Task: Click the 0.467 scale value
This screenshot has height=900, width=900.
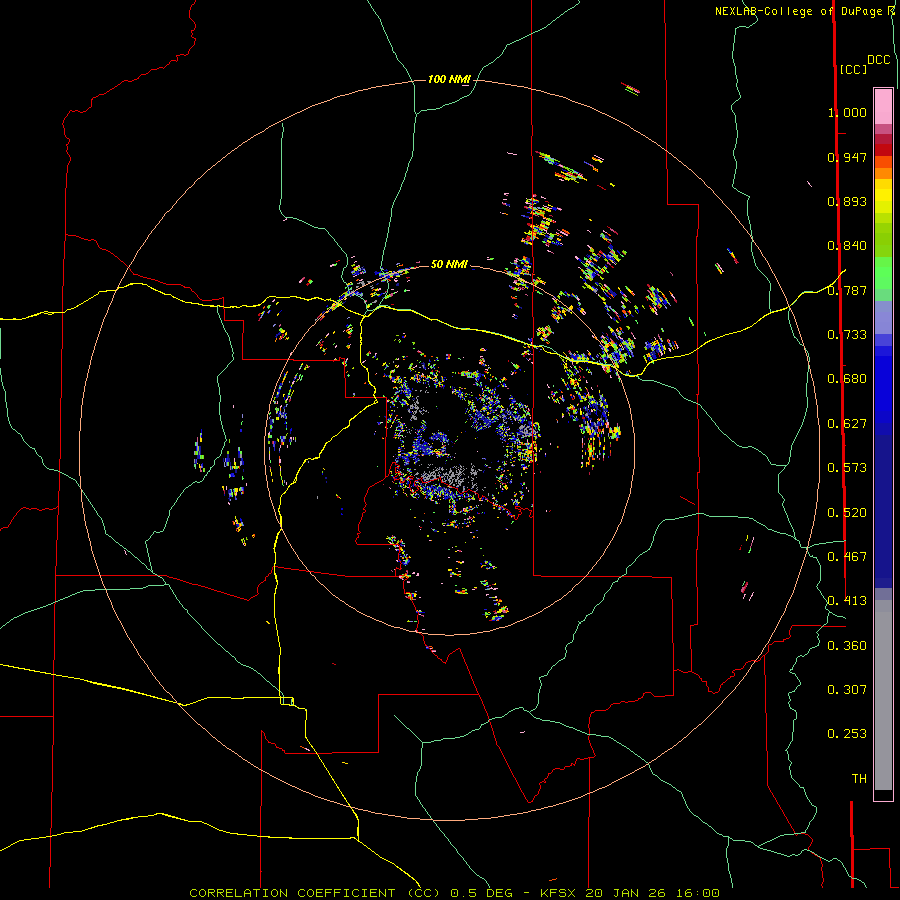Action: coord(847,557)
